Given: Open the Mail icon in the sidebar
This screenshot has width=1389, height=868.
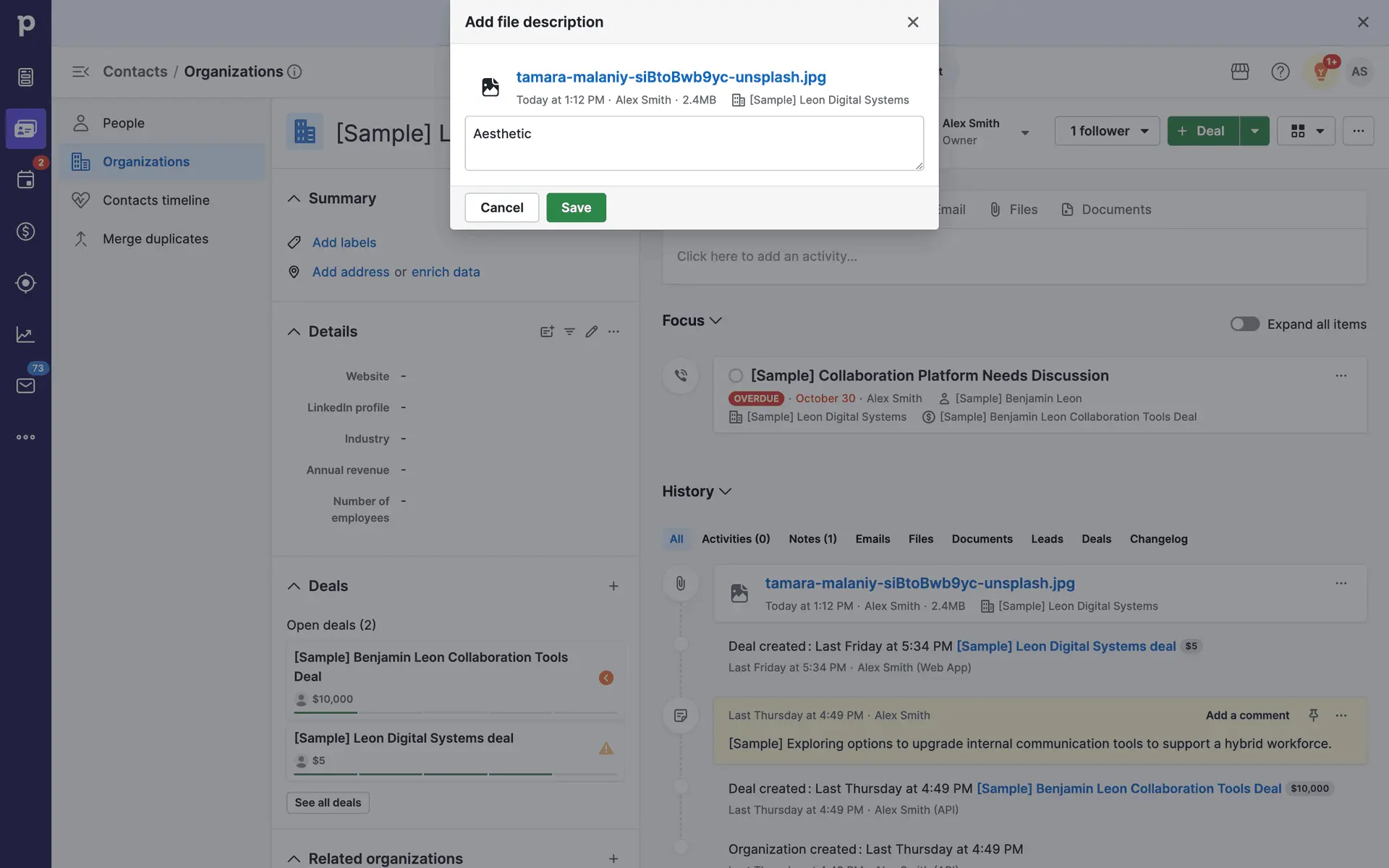Looking at the screenshot, I should point(25,386).
